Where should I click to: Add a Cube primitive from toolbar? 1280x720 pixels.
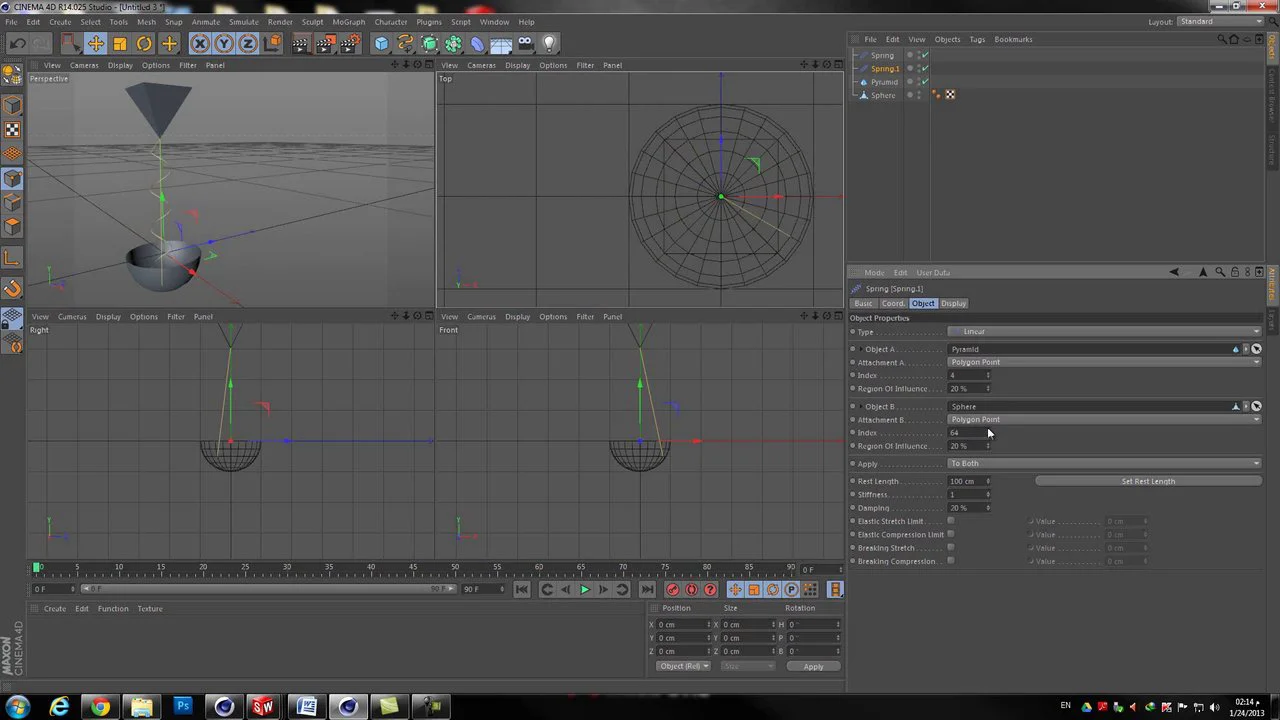(x=381, y=43)
